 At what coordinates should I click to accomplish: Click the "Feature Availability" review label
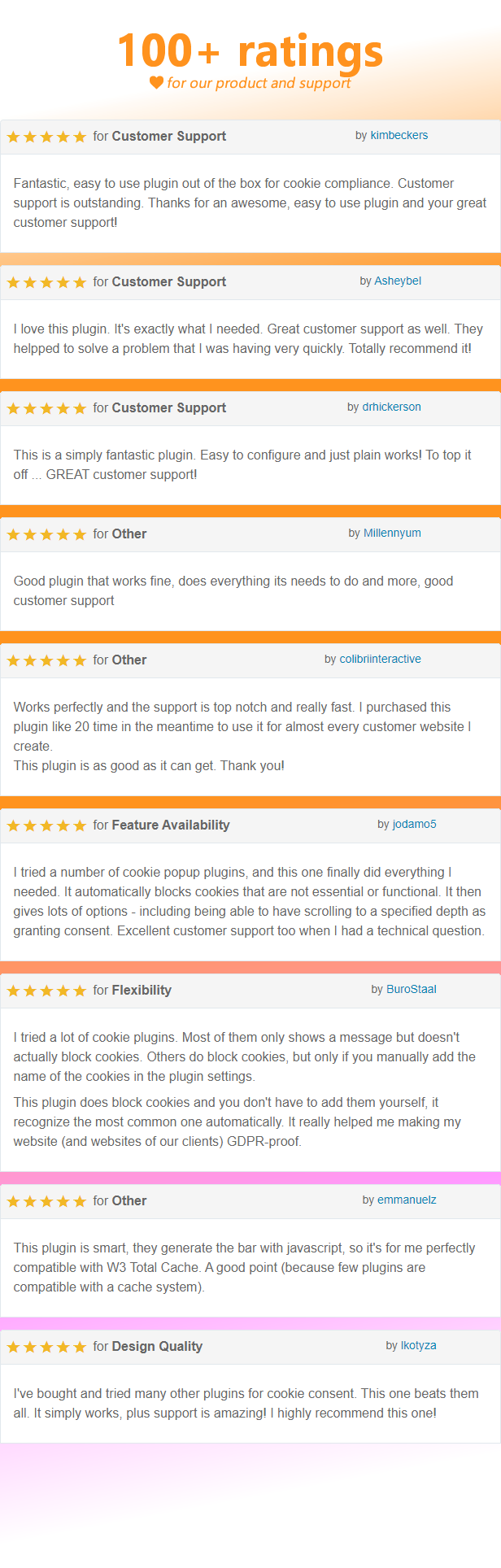click(x=171, y=825)
